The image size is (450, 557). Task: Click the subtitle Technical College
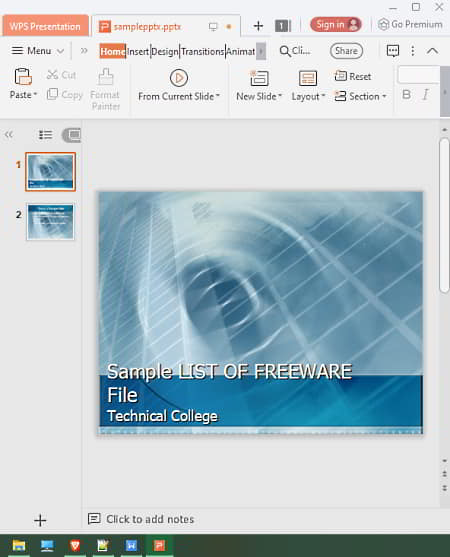point(162,416)
